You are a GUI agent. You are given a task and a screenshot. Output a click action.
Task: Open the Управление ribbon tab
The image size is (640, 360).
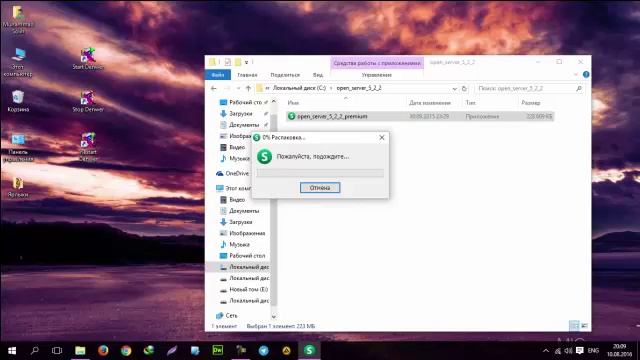376,75
